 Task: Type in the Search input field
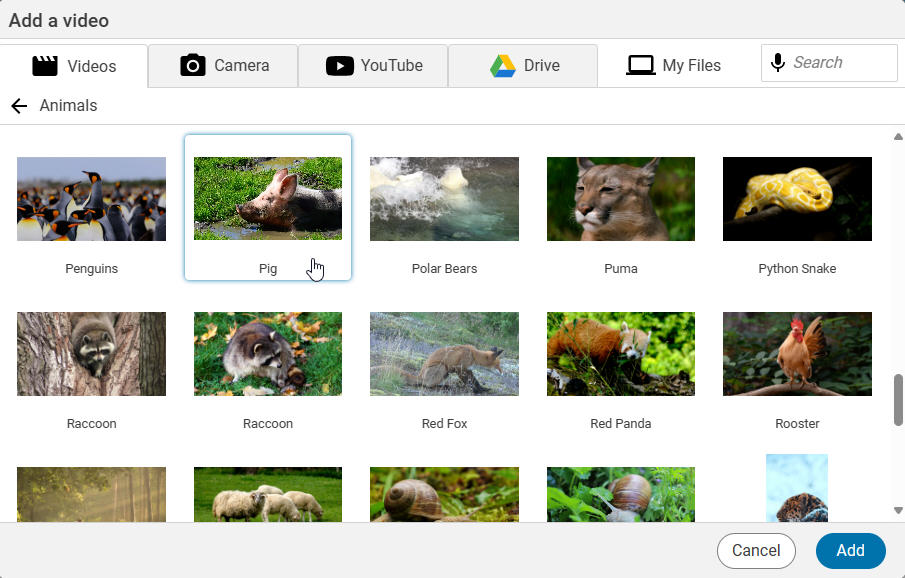pos(840,63)
